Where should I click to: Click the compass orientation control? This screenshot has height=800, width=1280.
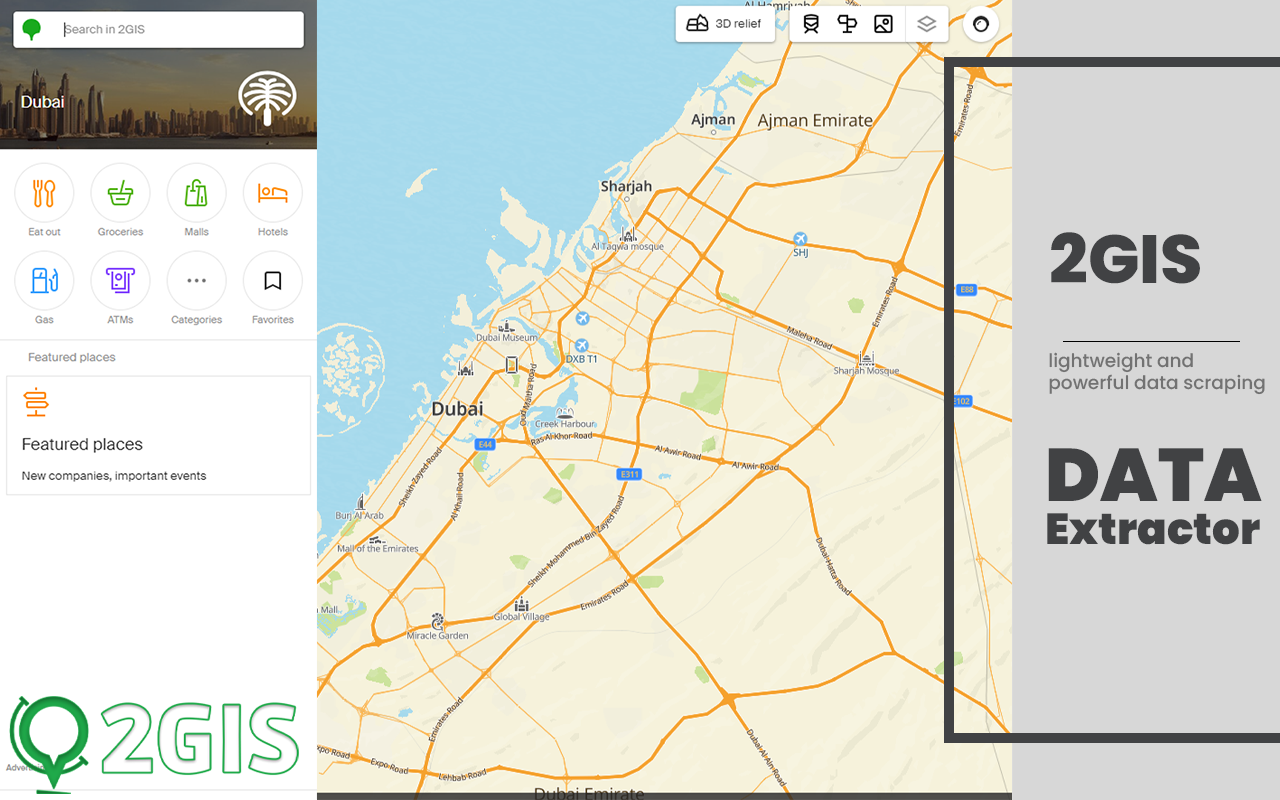[981, 24]
